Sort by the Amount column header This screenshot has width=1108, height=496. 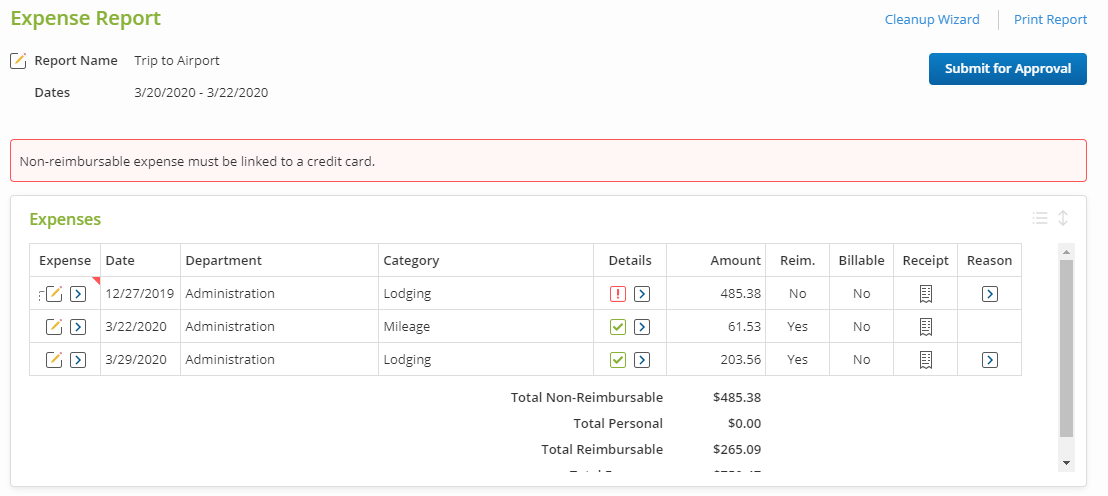pos(735,260)
